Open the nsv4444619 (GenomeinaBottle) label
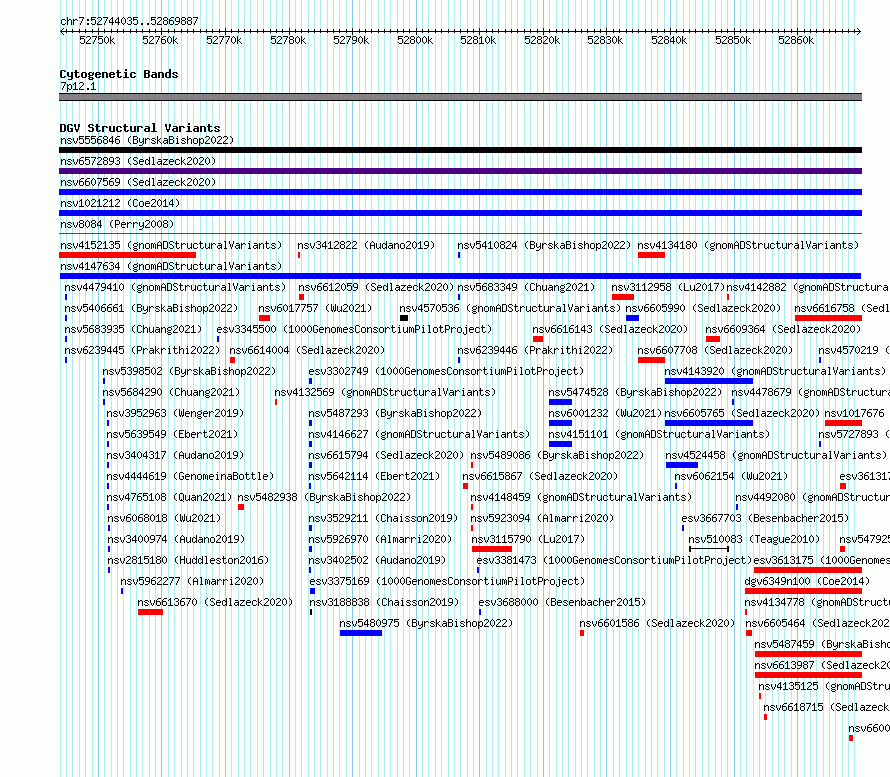 [x=190, y=476]
